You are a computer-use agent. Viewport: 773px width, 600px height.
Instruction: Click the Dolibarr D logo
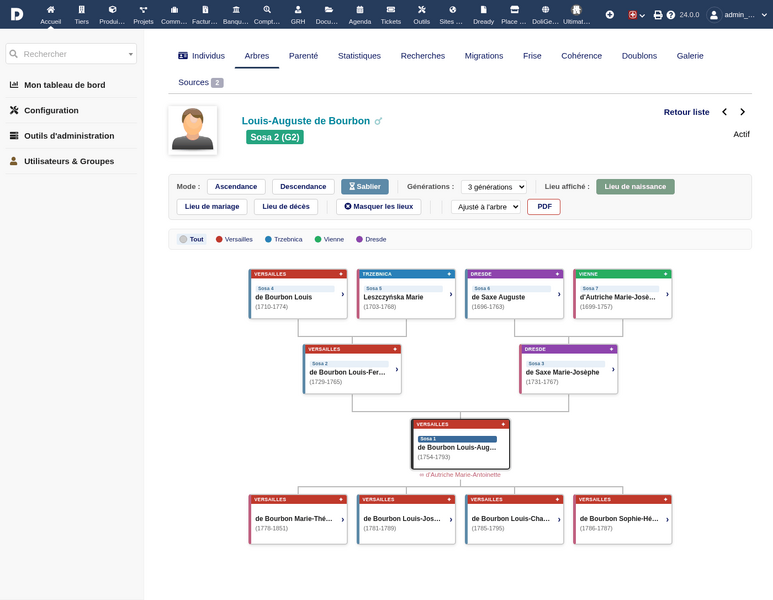tap(17, 14)
